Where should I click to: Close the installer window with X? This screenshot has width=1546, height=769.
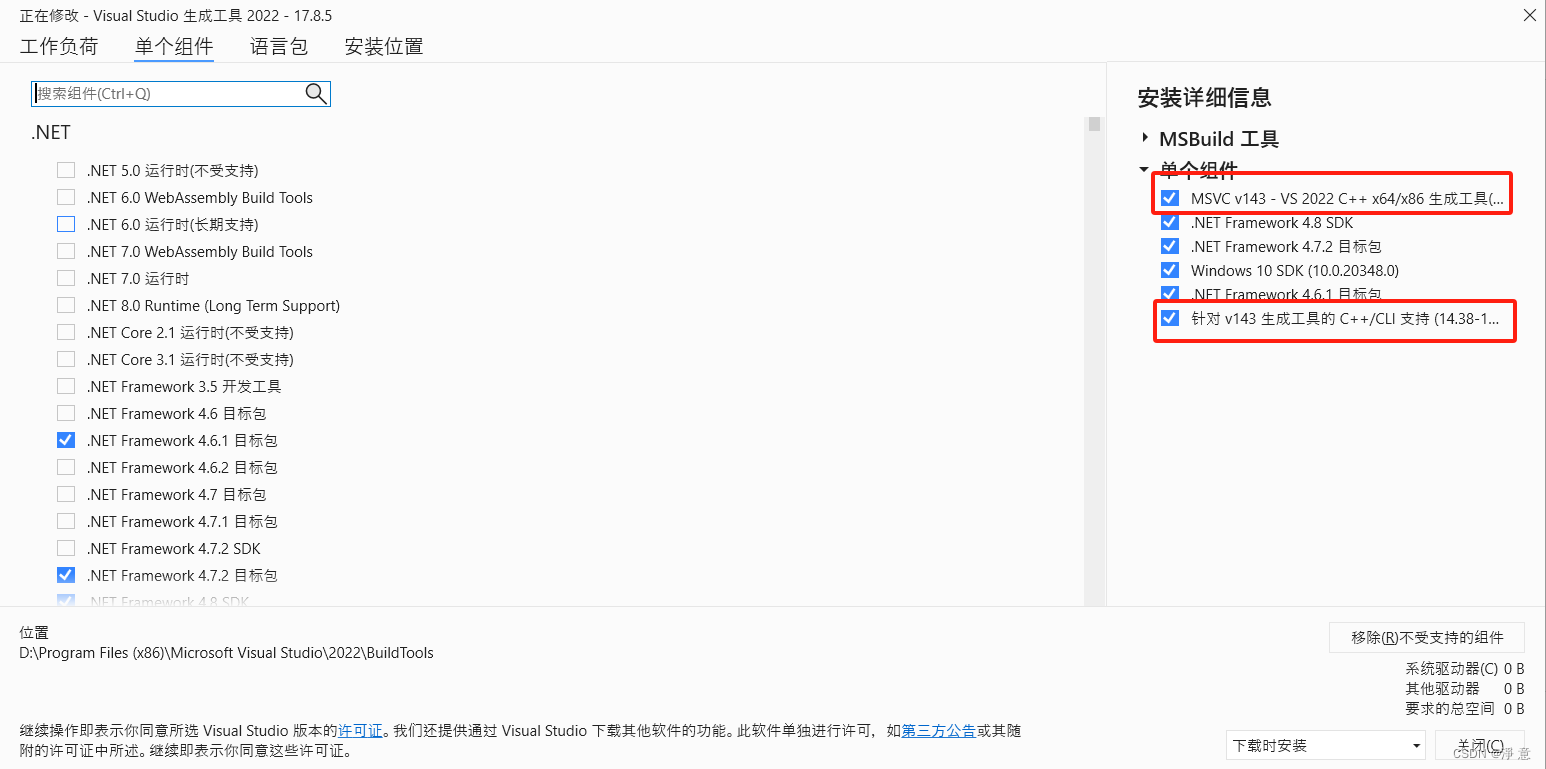(x=1529, y=15)
